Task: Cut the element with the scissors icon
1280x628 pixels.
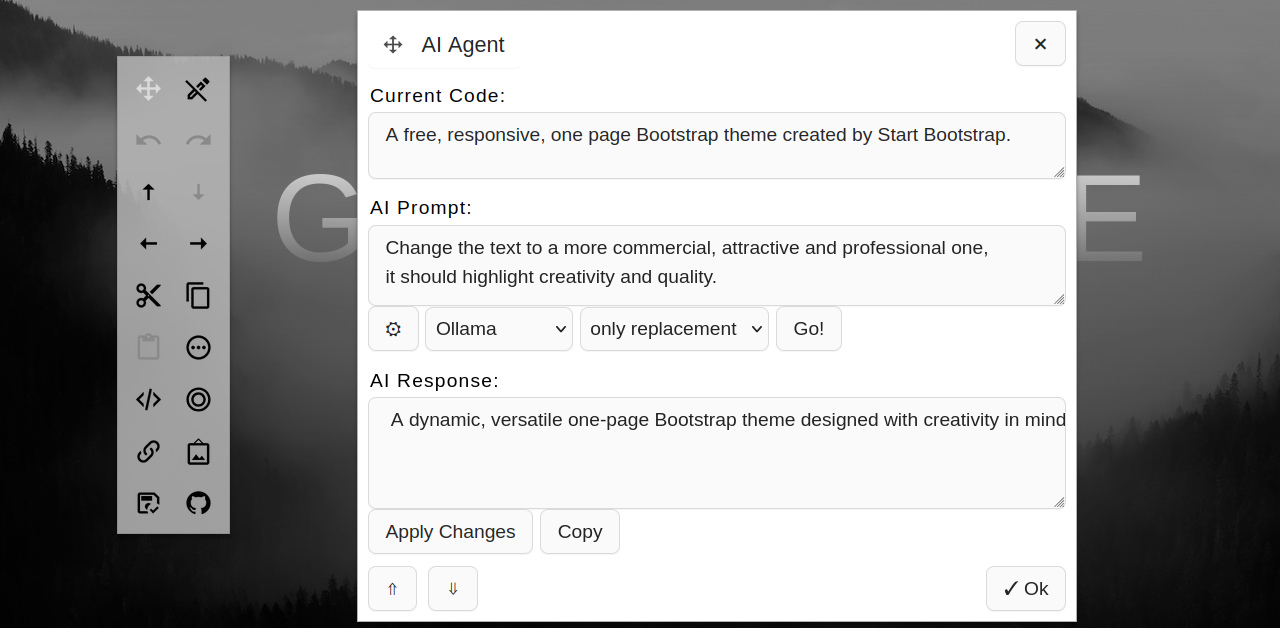Action: pos(149,295)
